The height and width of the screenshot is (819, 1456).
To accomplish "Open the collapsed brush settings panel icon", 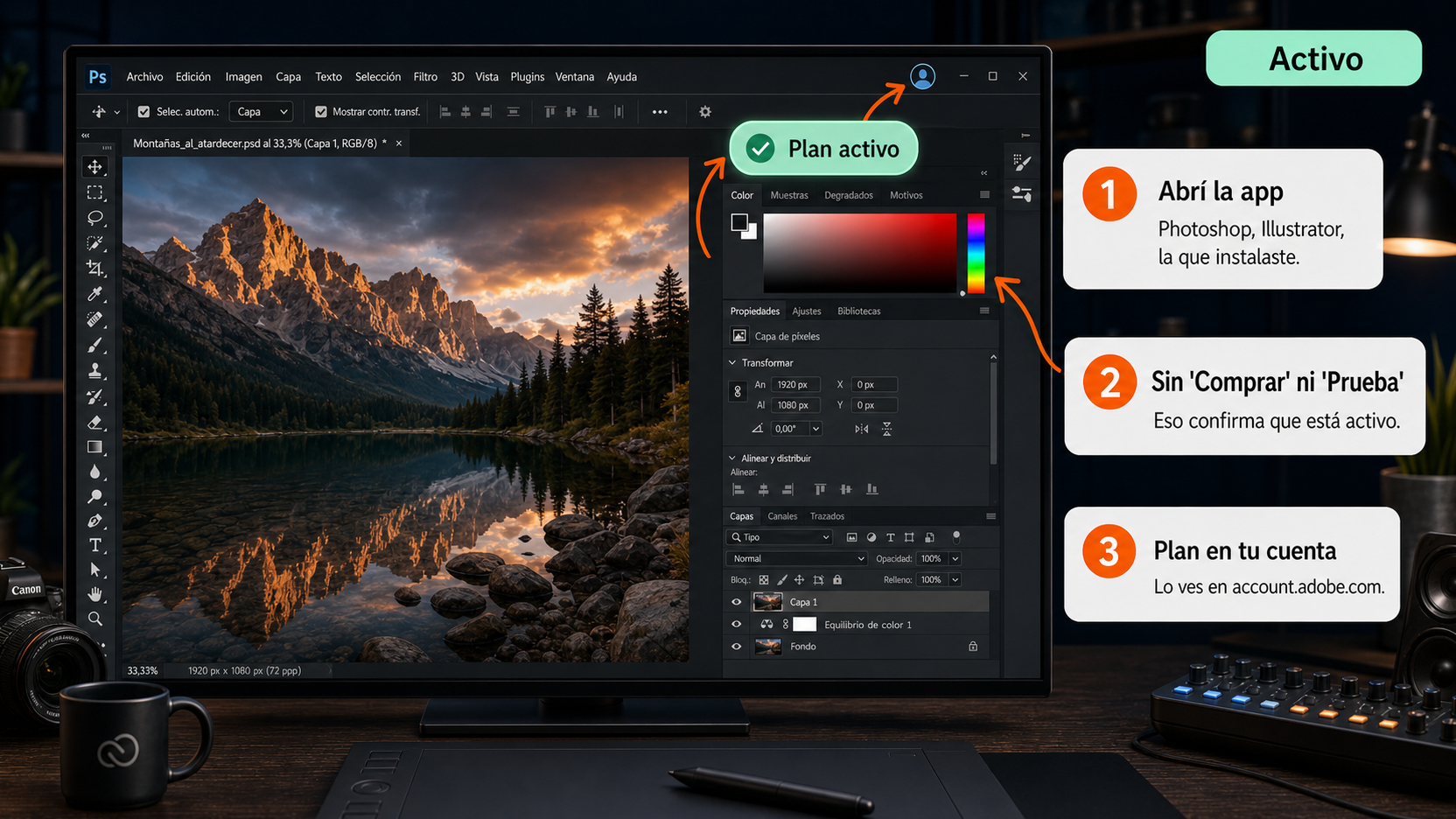I will point(1021,163).
